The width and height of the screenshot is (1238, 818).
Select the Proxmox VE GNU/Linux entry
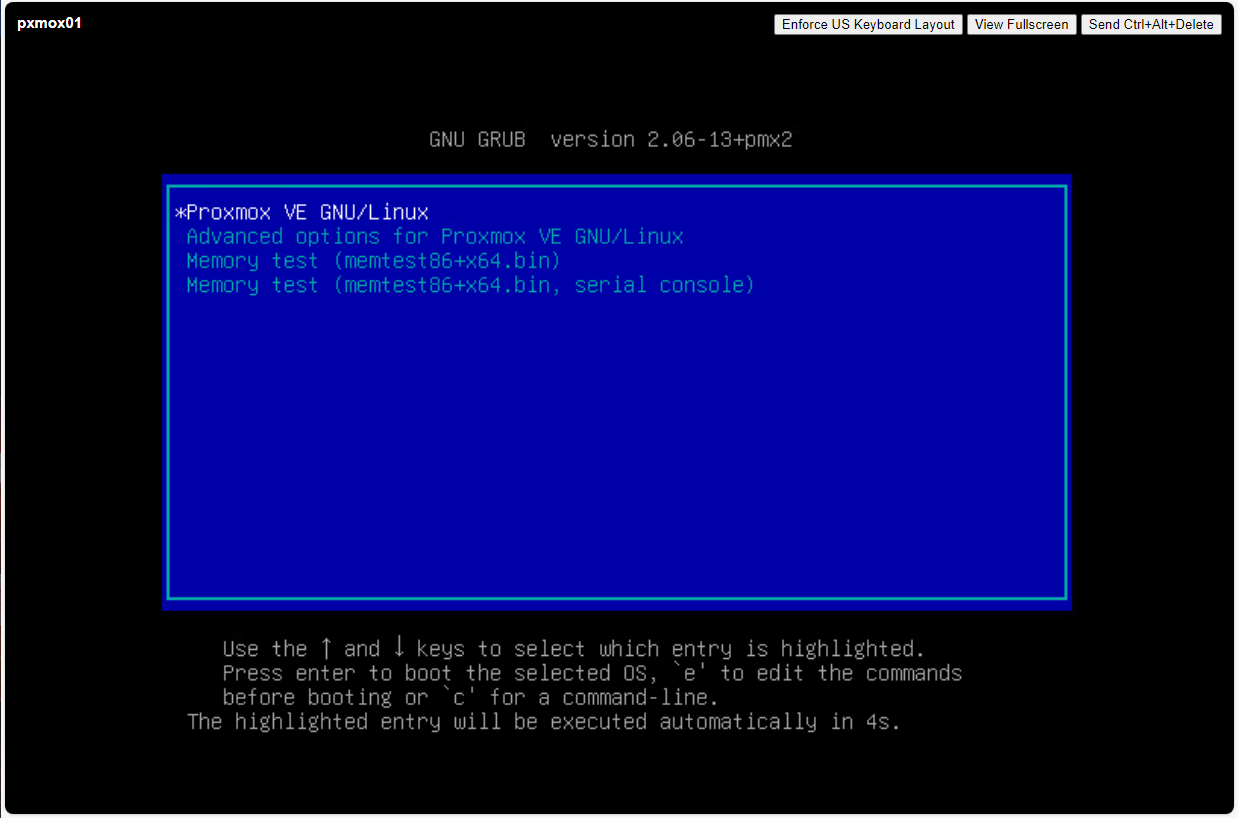tap(302, 212)
